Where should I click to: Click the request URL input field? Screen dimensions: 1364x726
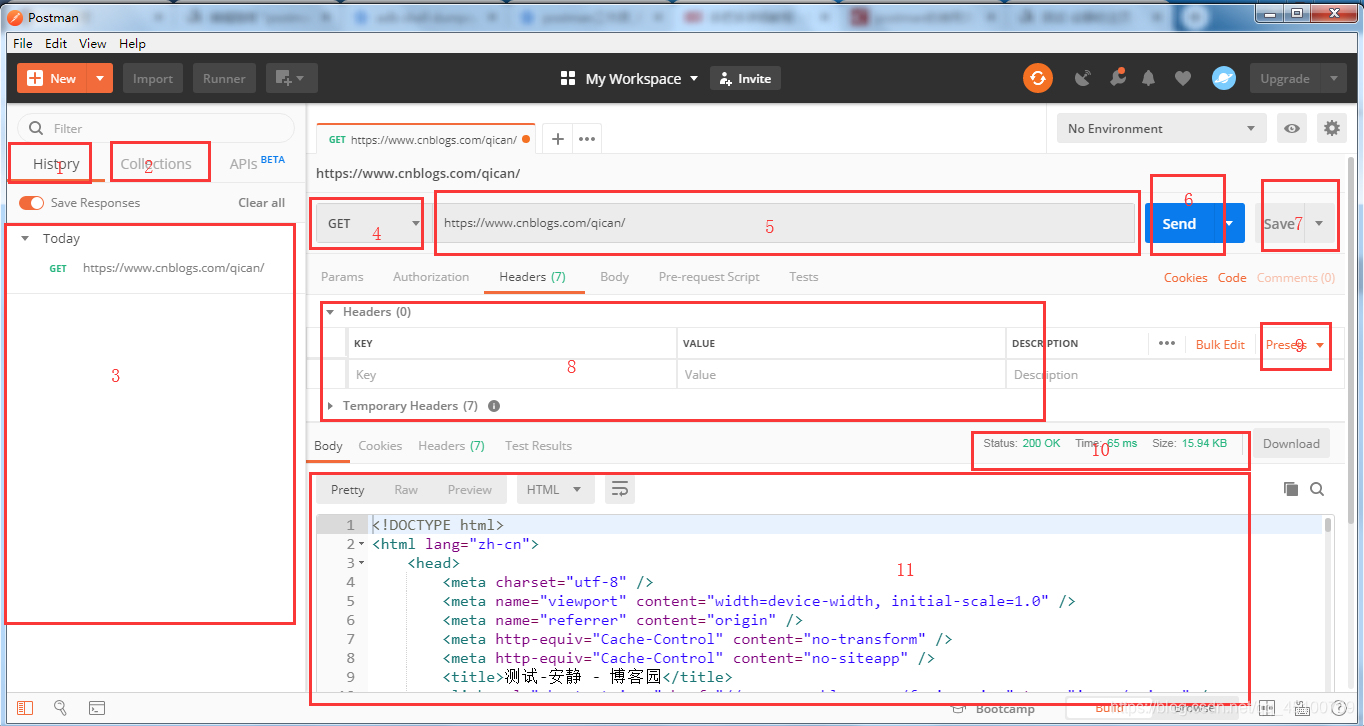[785, 223]
